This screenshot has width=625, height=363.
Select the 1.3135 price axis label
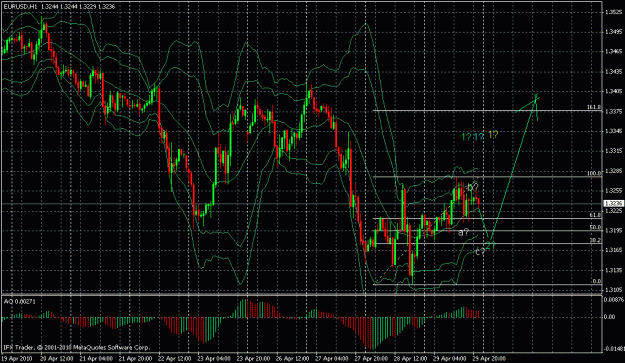click(x=613, y=270)
